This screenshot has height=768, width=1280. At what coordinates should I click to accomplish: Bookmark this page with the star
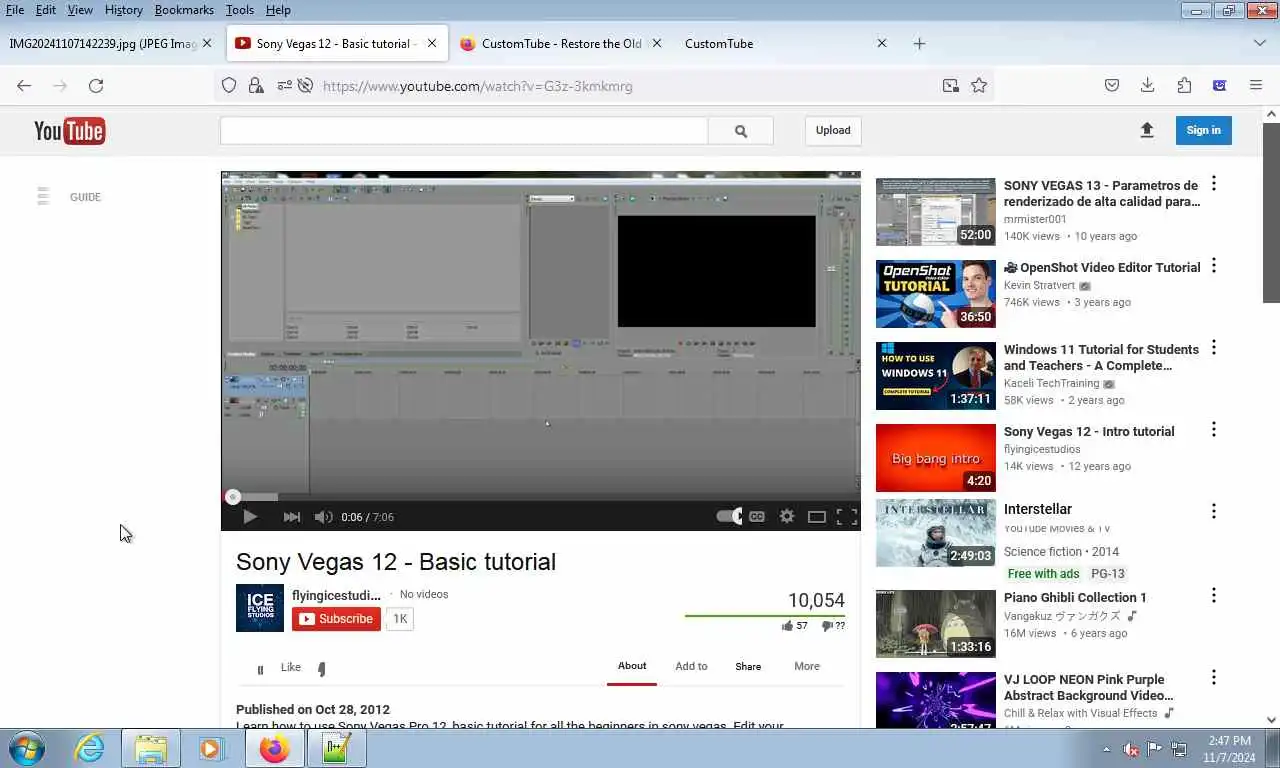tap(979, 86)
